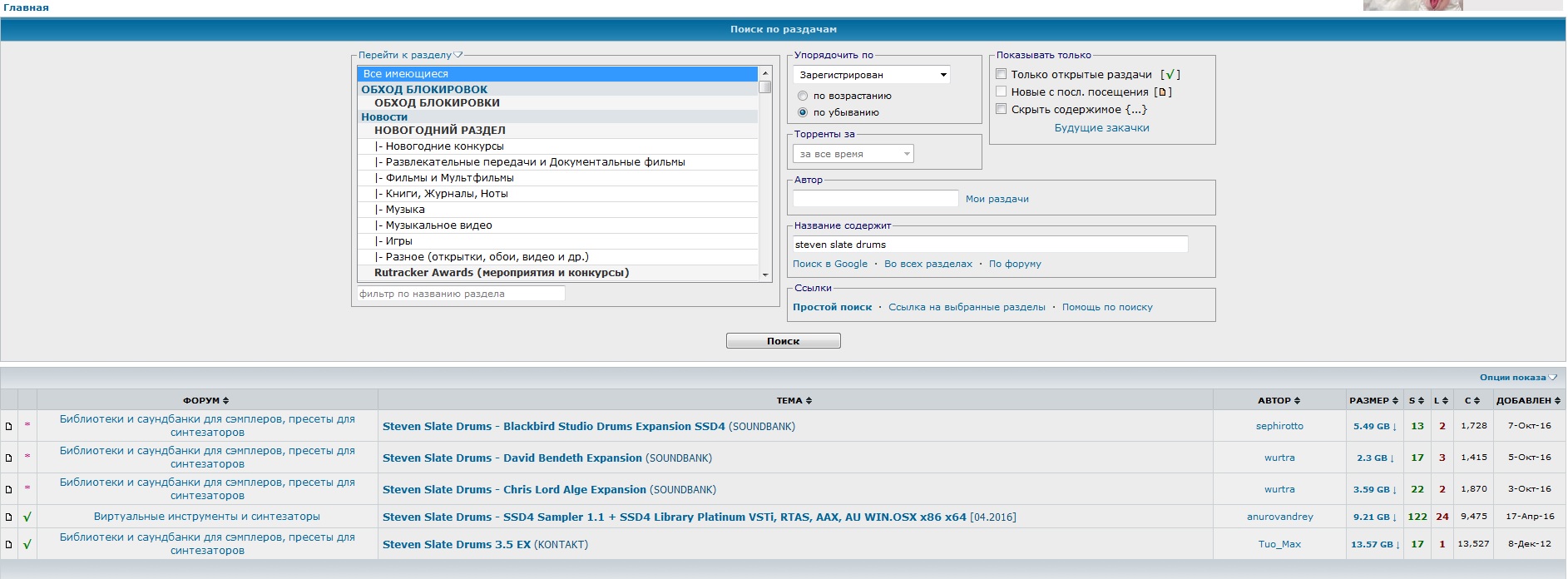Focus the фильтр по названию раздела field
The height and width of the screenshot is (579, 1568).
[x=461, y=294]
